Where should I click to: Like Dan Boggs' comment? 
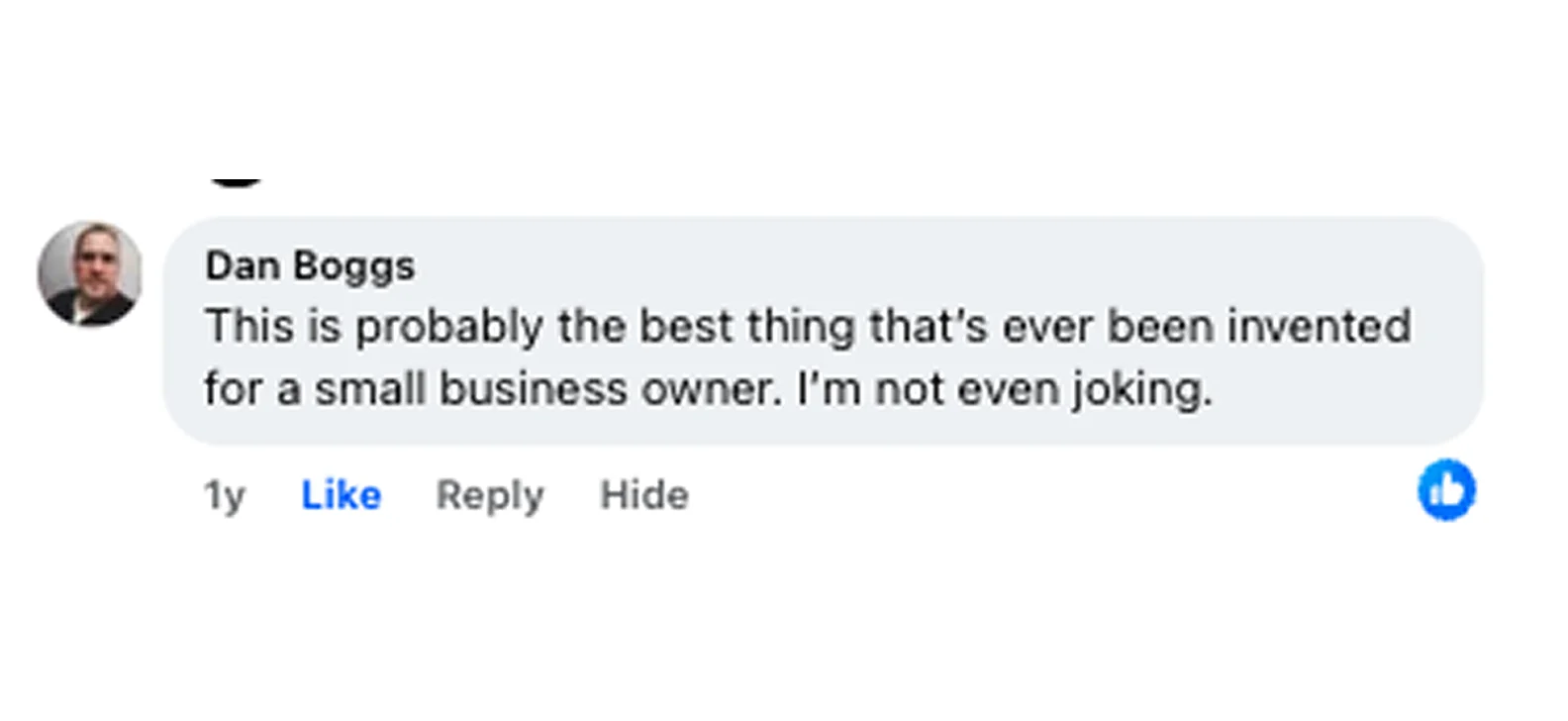pos(341,494)
